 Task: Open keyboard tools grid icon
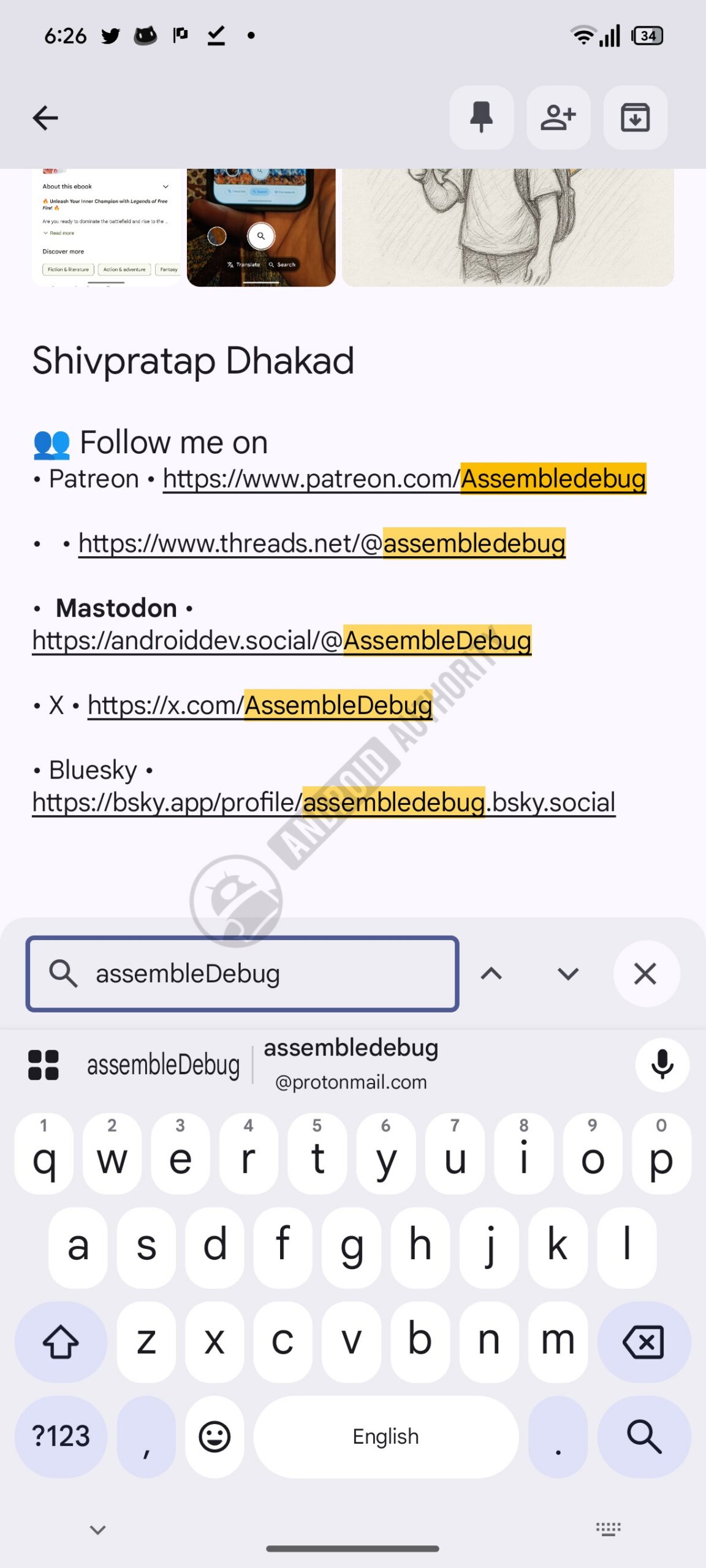coord(44,1065)
